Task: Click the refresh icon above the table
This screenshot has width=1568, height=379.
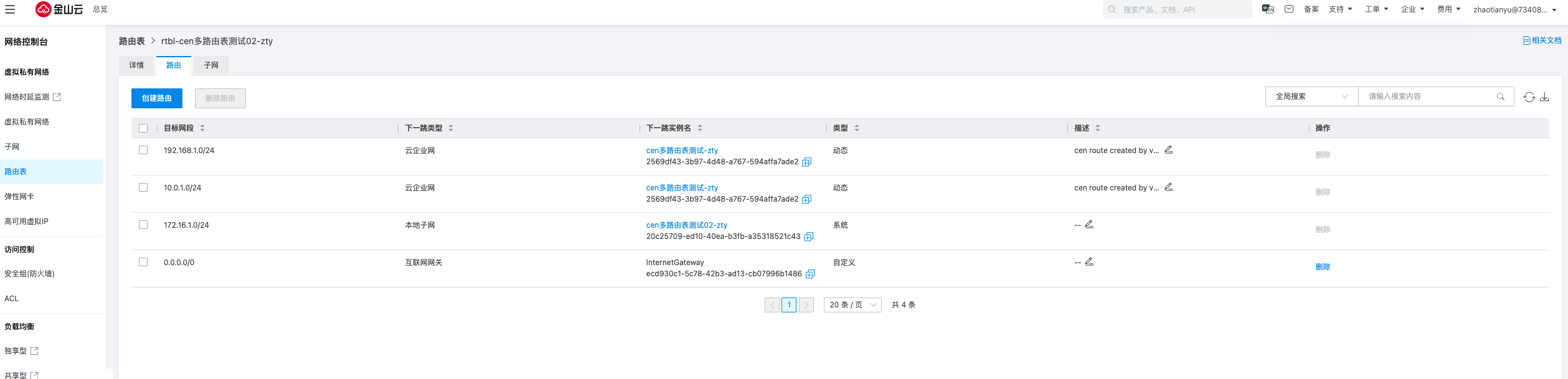Action: pos(1529,97)
